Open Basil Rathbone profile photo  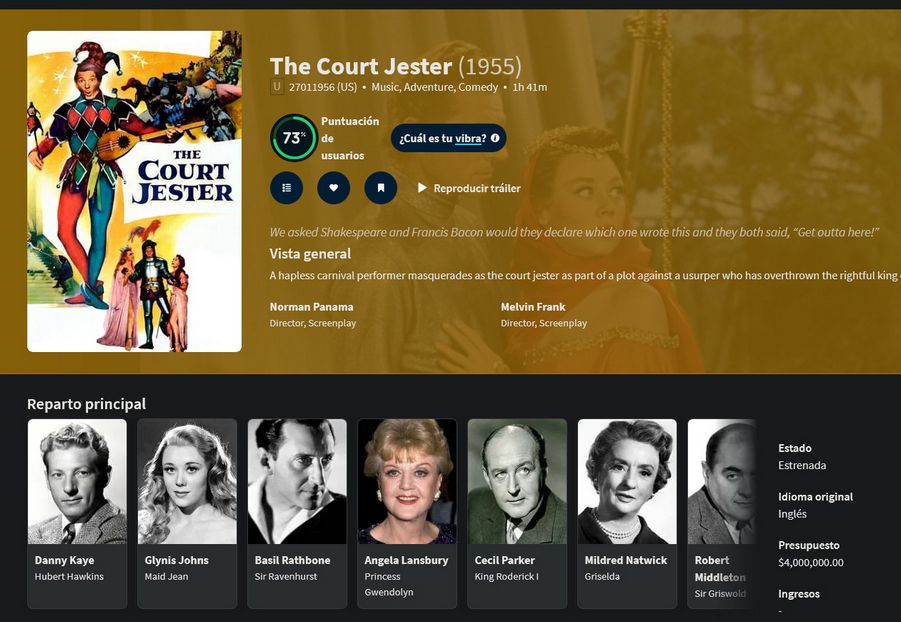point(297,481)
